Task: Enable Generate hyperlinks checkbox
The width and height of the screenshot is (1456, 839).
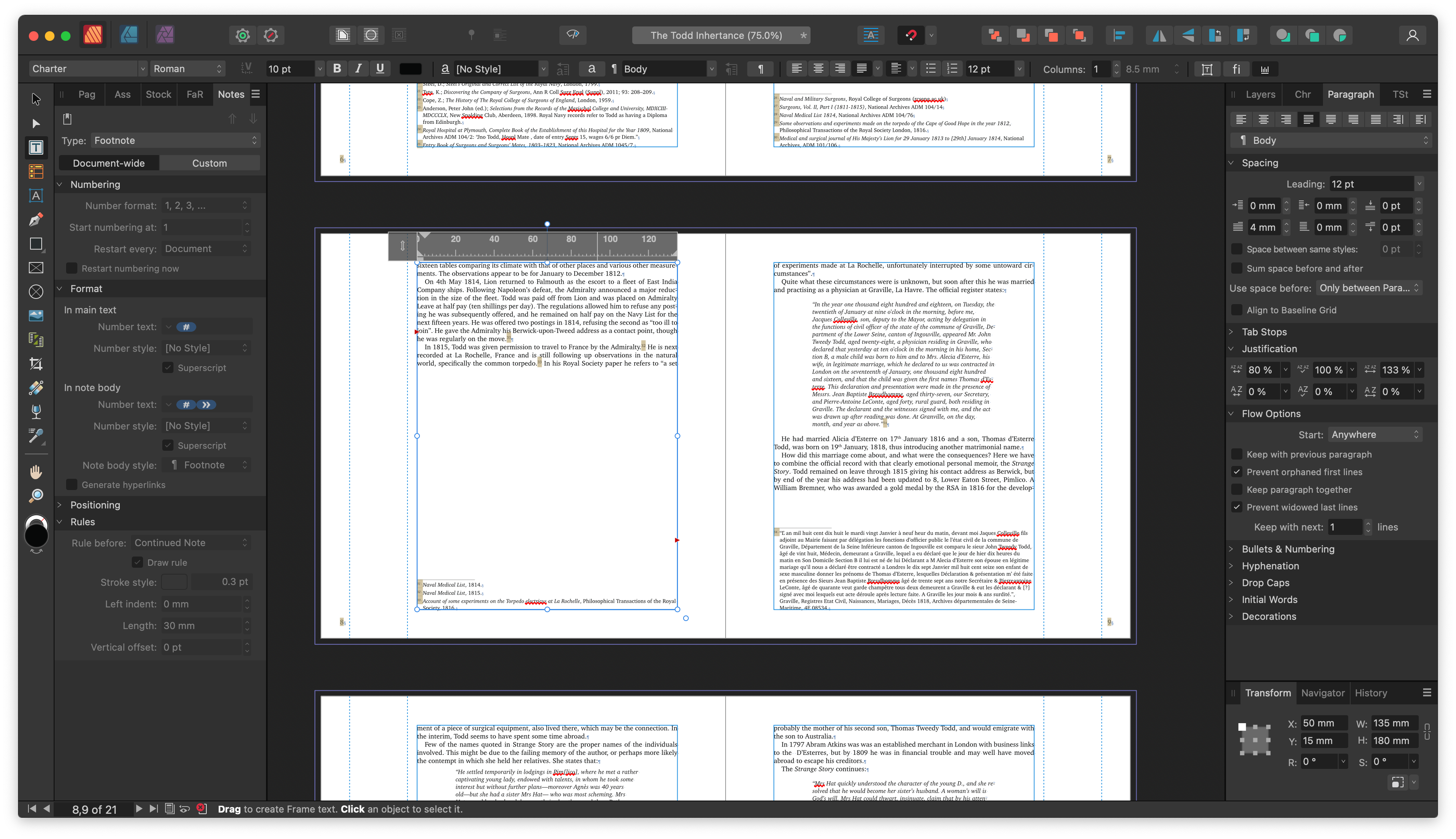Action: tap(71, 485)
